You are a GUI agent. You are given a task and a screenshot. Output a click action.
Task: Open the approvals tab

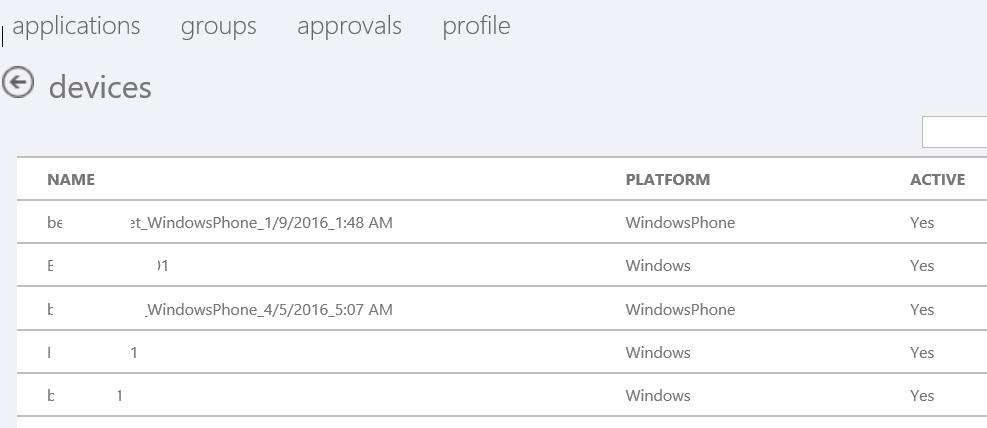pyautogui.click(x=349, y=26)
